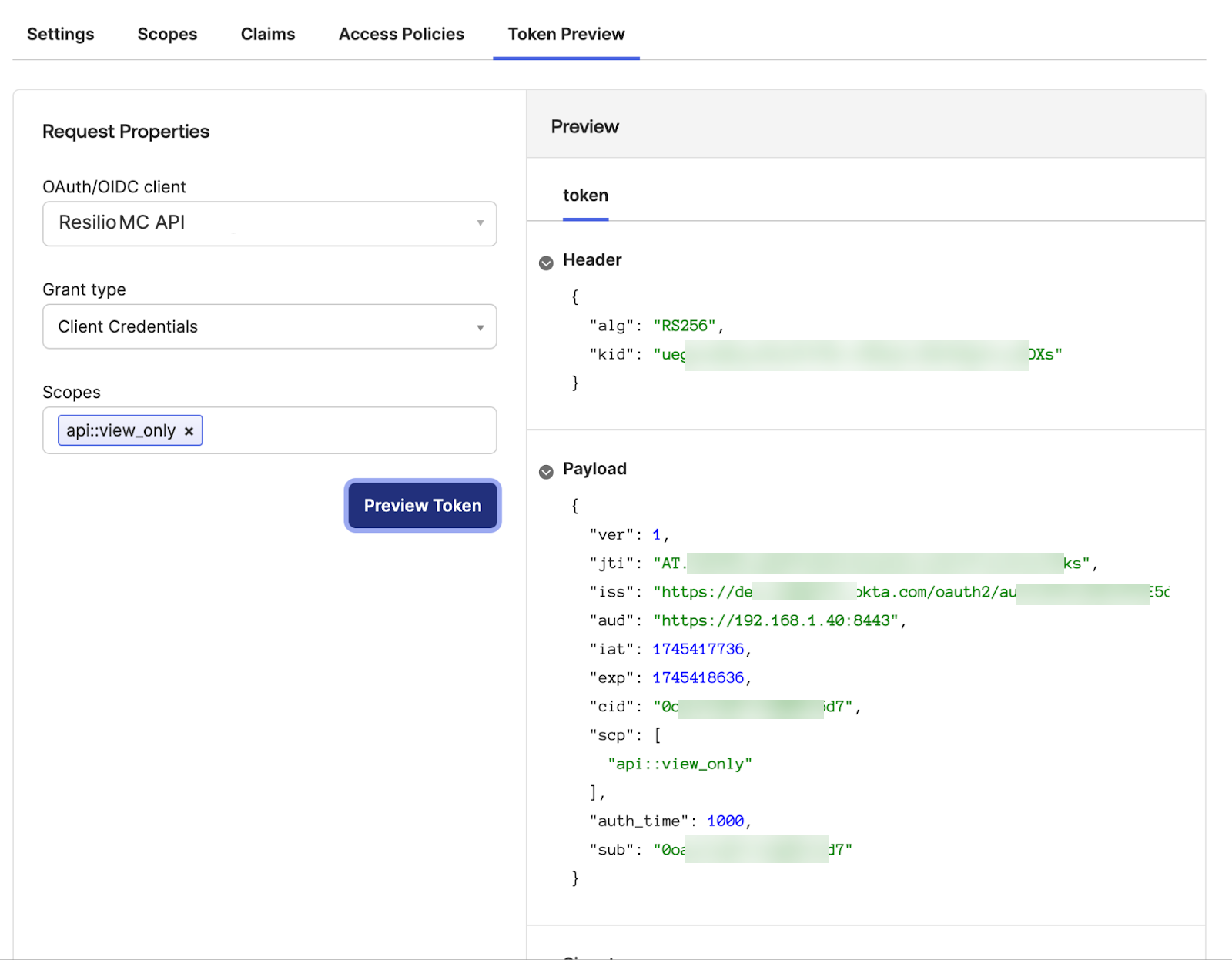Expand the Grant type dropdown
Viewport: 1232px width, 960px height.
pyautogui.click(x=269, y=326)
